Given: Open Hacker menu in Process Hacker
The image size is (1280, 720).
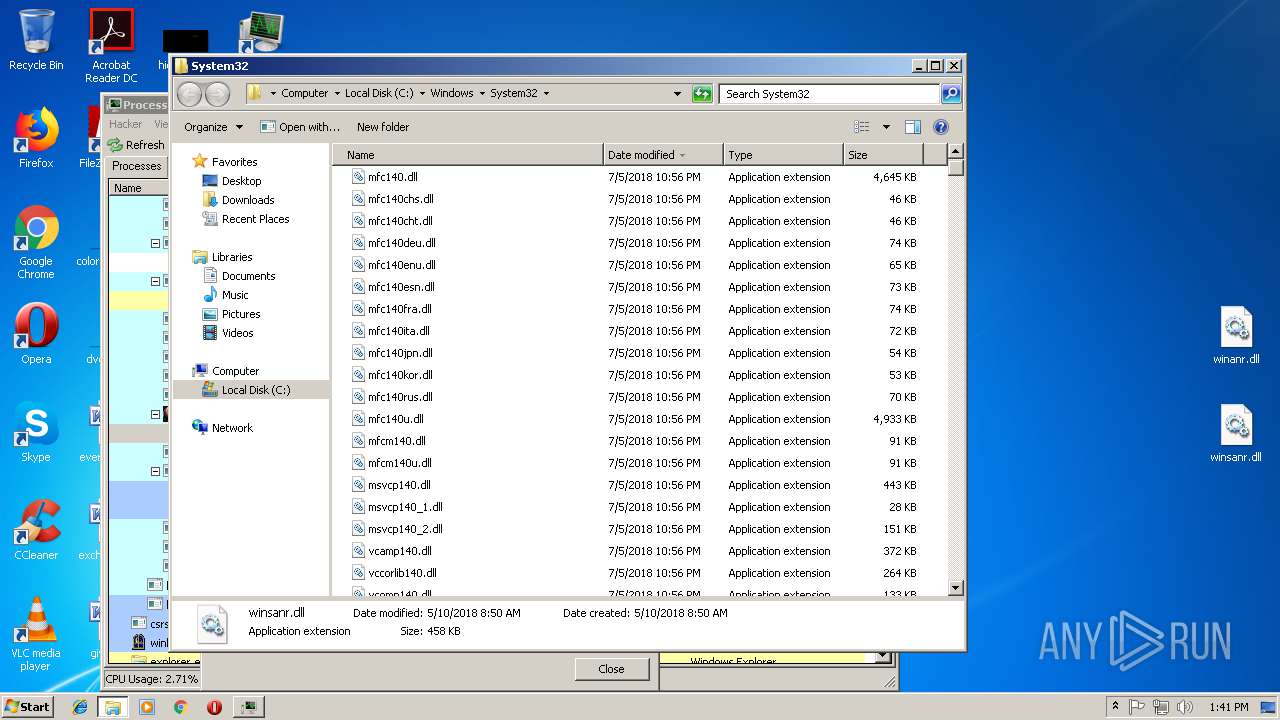Looking at the screenshot, I should [126, 124].
